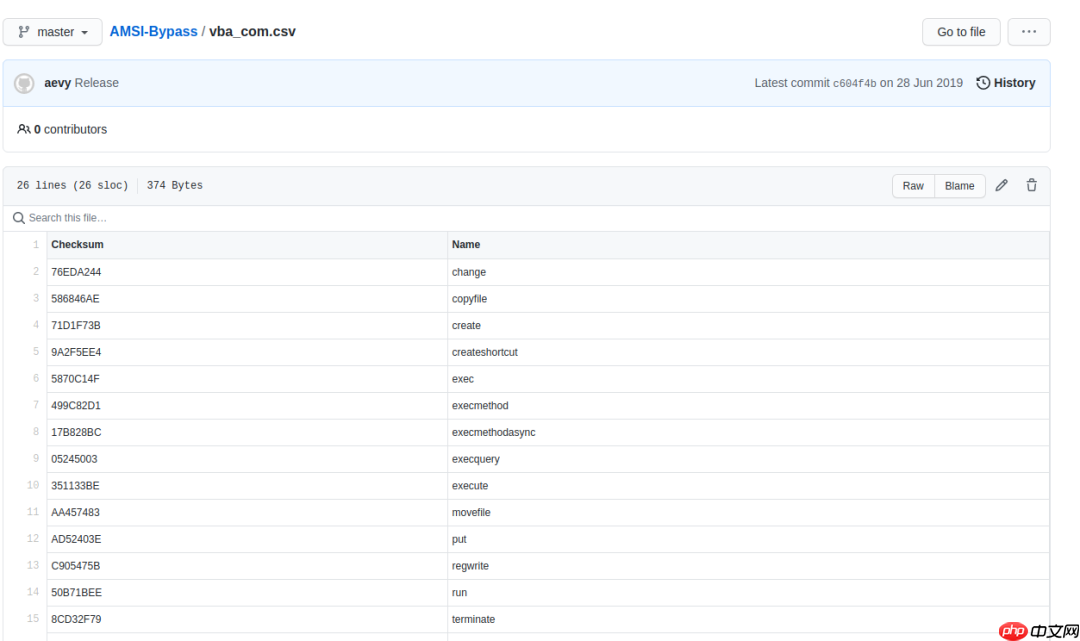The height and width of the screenshot is (641, 1080).
Task: Click the '26 lines (26 sloc)' text
Action: [x=72, y=185]
